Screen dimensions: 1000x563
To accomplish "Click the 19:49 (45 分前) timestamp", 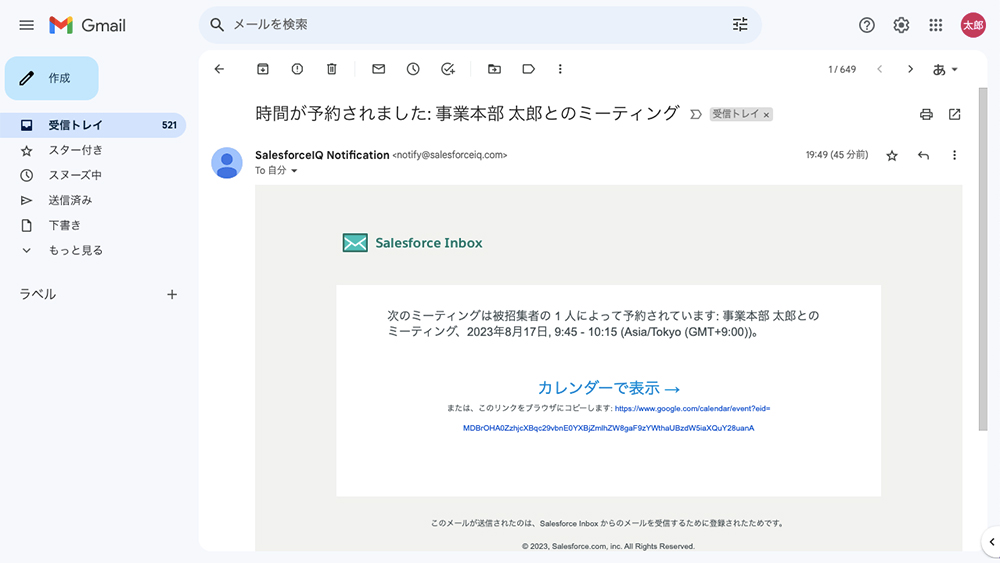I will point(837,155).
